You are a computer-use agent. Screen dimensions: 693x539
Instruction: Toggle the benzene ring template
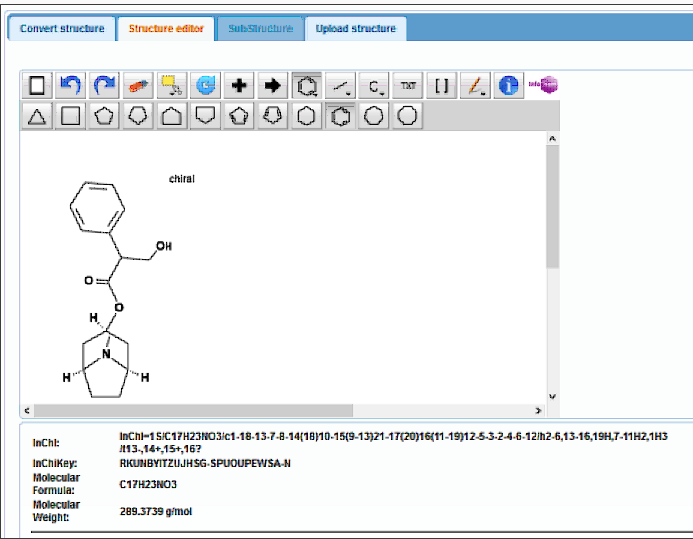[x=340, y=116]
